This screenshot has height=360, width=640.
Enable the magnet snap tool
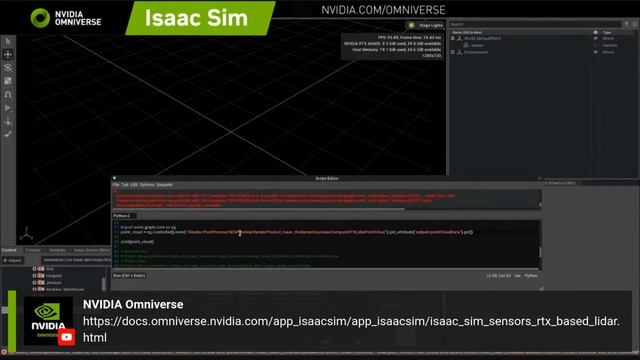pos(8,94)
